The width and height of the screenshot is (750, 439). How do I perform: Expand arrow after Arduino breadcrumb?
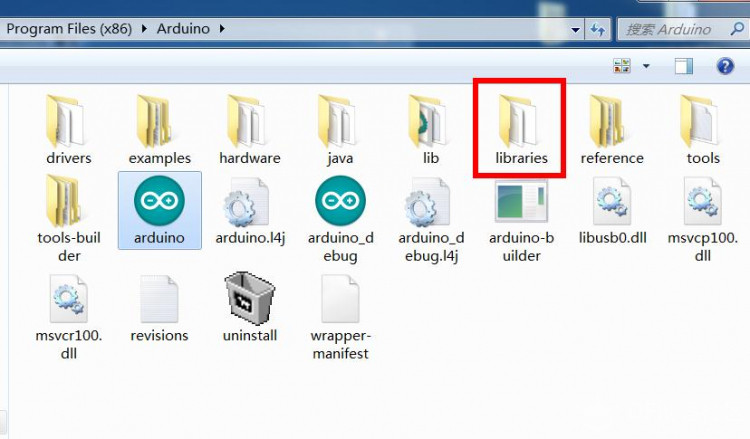[x=222, y=29]
